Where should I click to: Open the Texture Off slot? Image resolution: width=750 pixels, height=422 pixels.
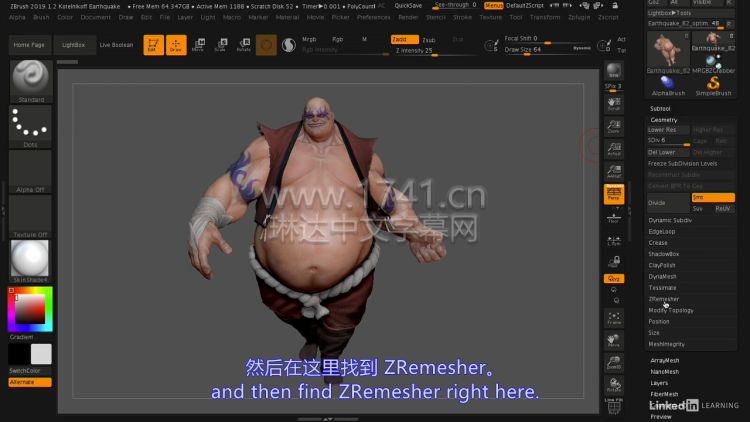point(31,216)
